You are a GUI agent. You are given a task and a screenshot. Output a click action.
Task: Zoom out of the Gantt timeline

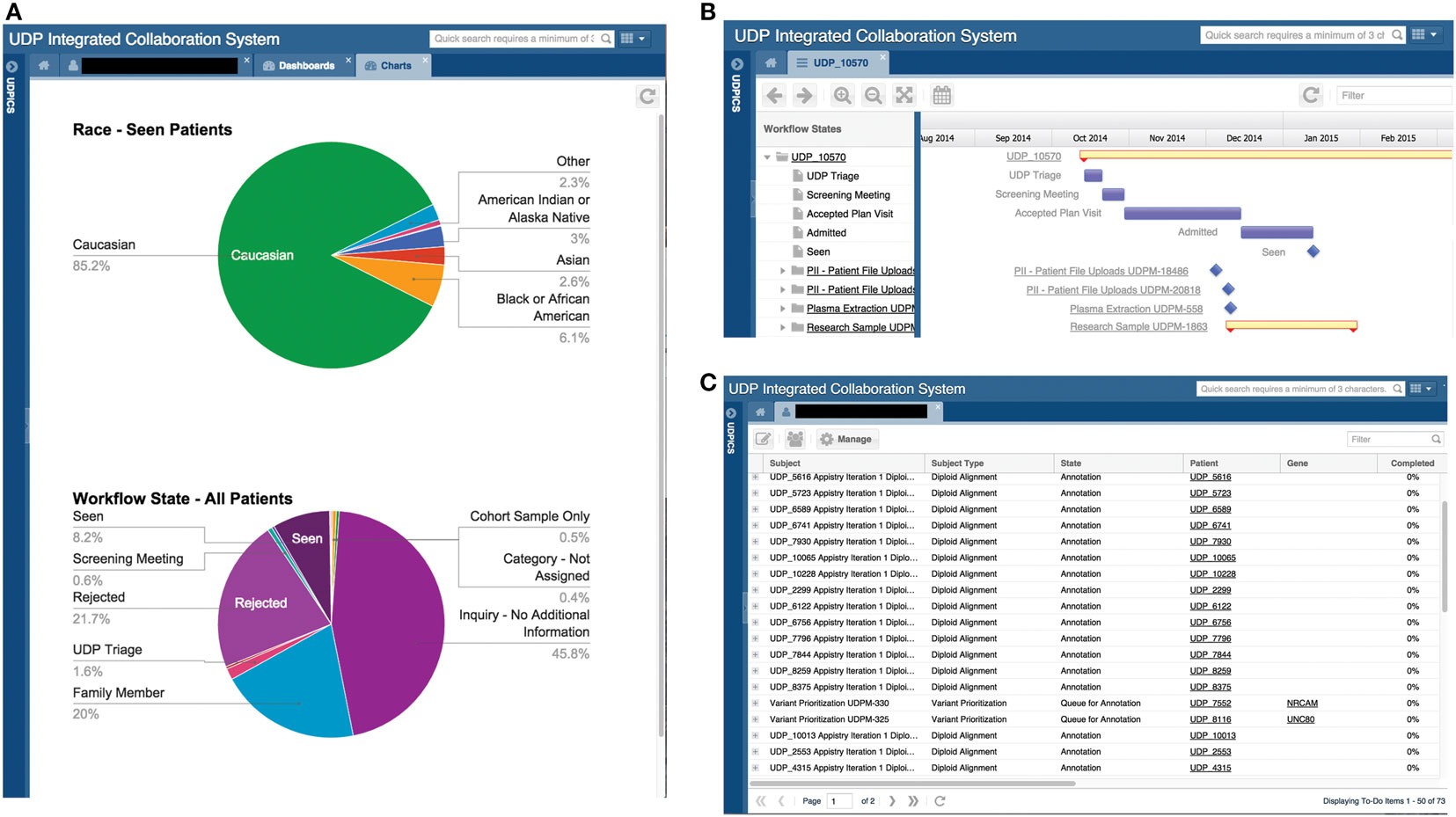point(873,96)
